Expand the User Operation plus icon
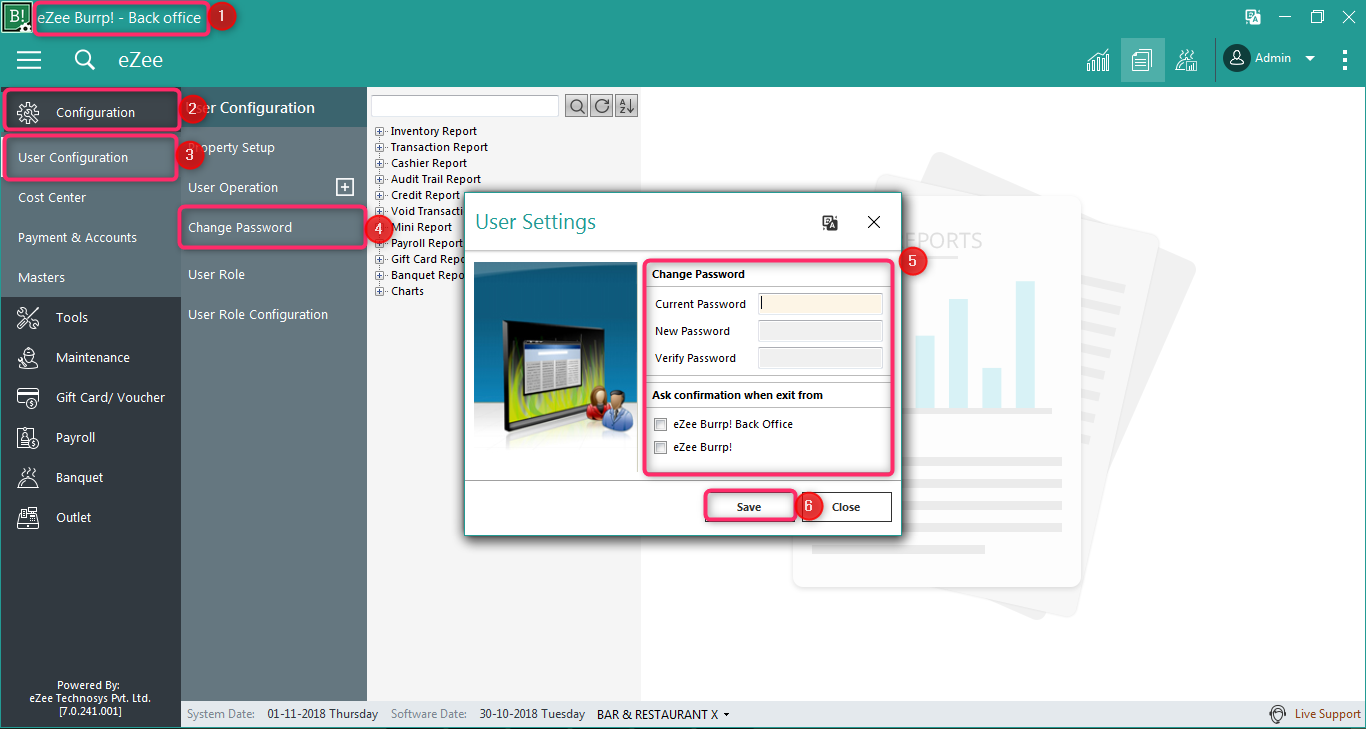The width and height of the screenshot is (1366, 729). (345, 187)
